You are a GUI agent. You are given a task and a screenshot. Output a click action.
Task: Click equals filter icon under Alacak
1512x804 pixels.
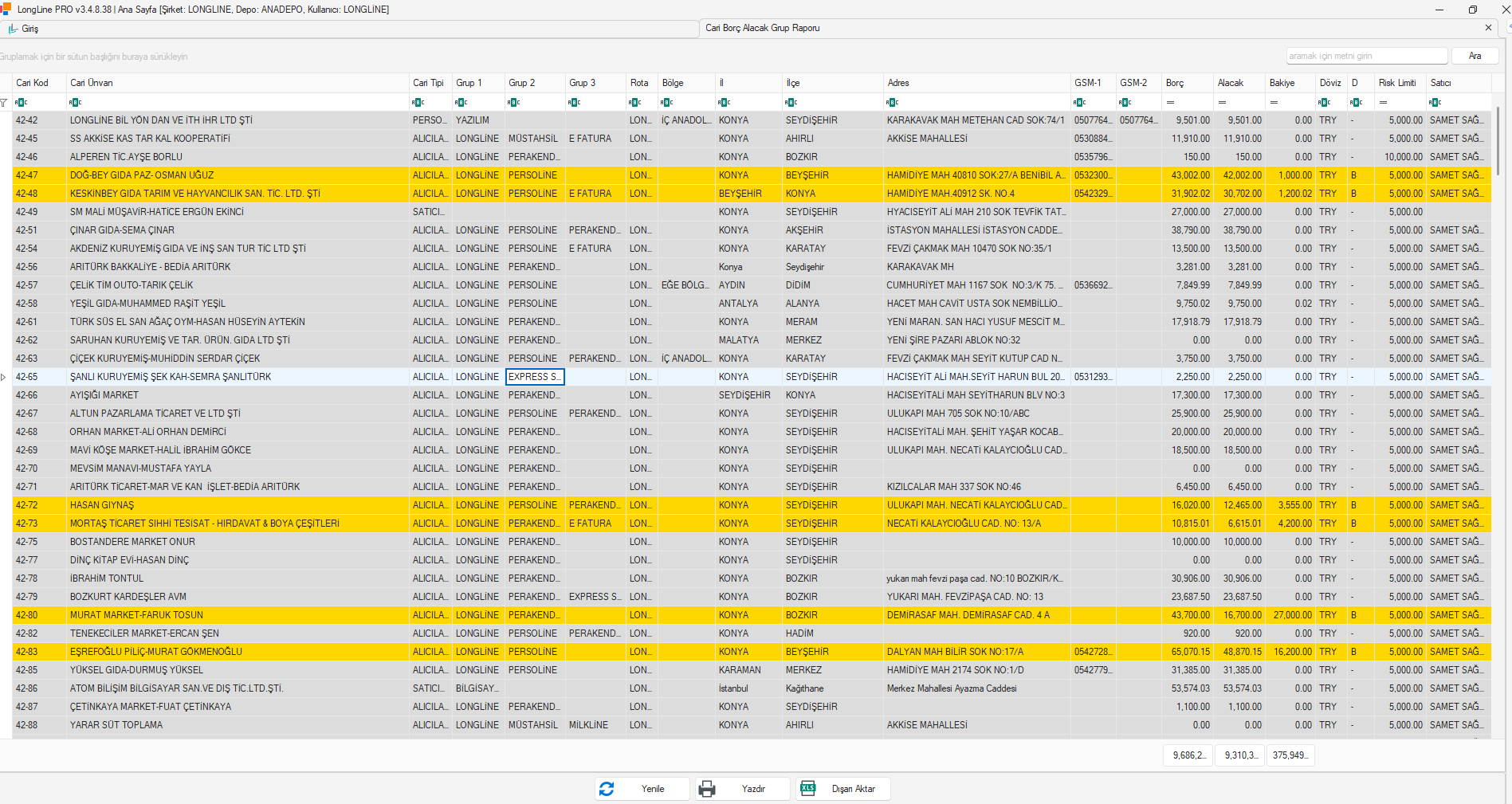pos(1222,102)
